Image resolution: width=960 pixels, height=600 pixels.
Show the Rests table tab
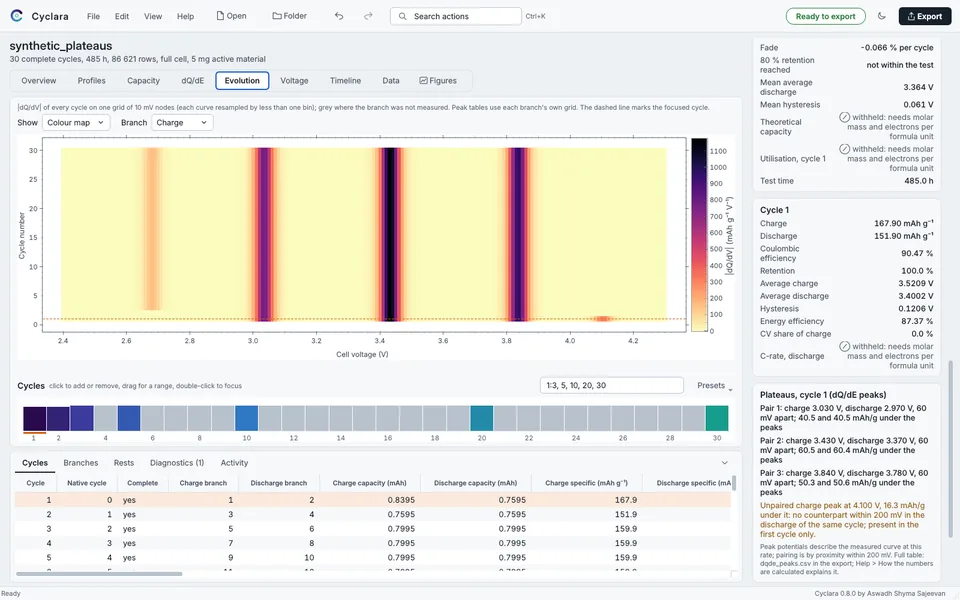coord(124,463)
